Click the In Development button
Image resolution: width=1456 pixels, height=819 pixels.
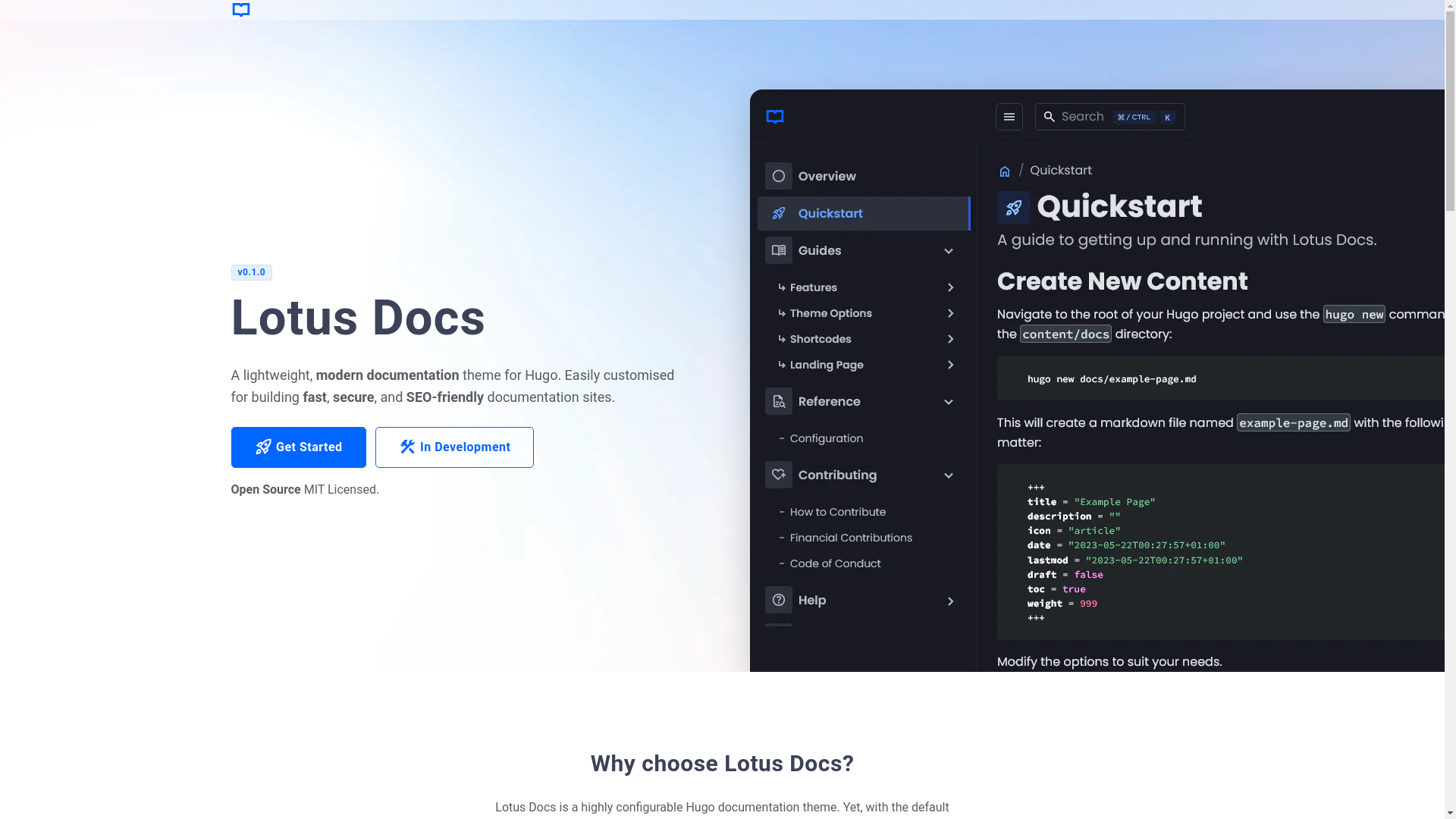click(x=454, y=447)
